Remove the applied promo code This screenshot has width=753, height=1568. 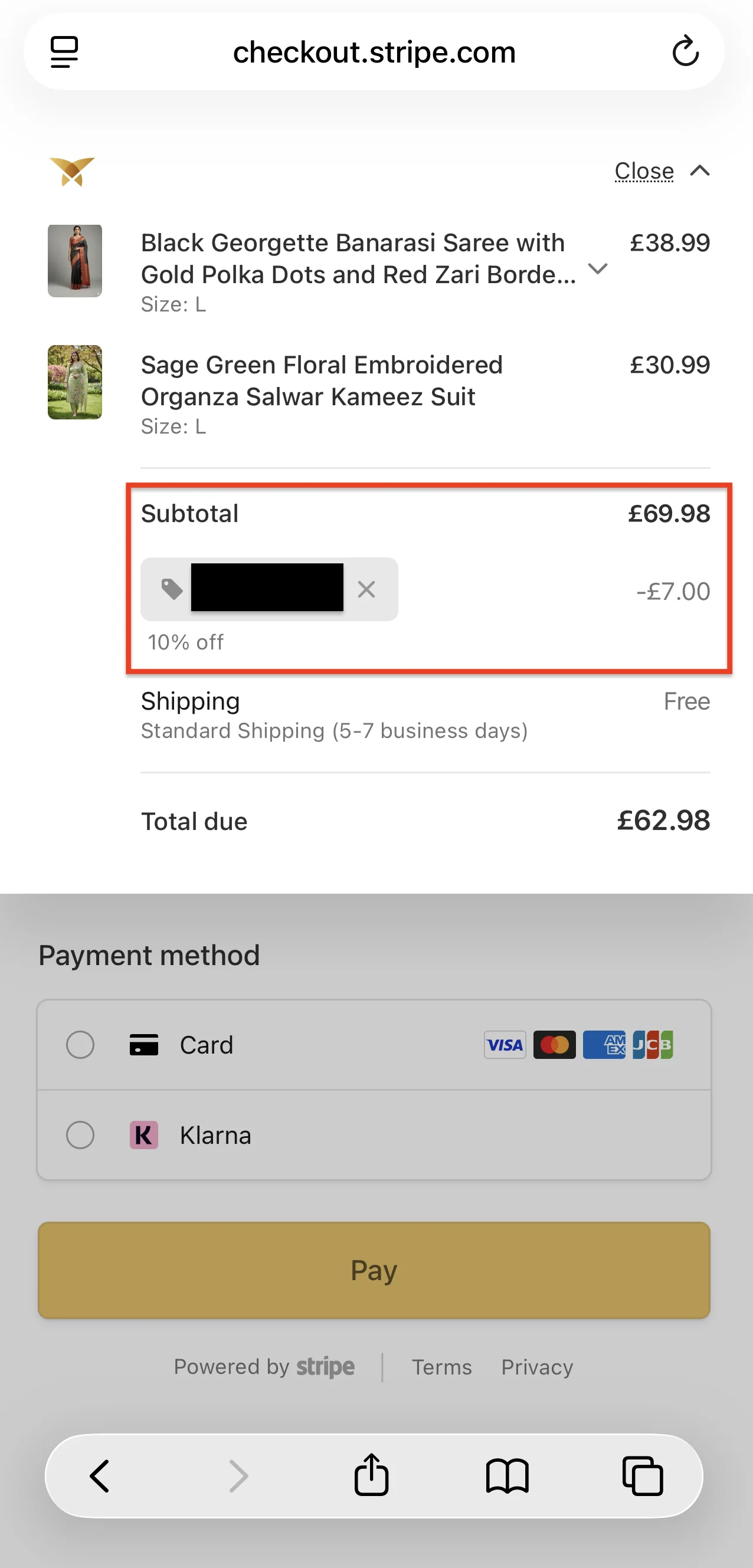(366, 589)
